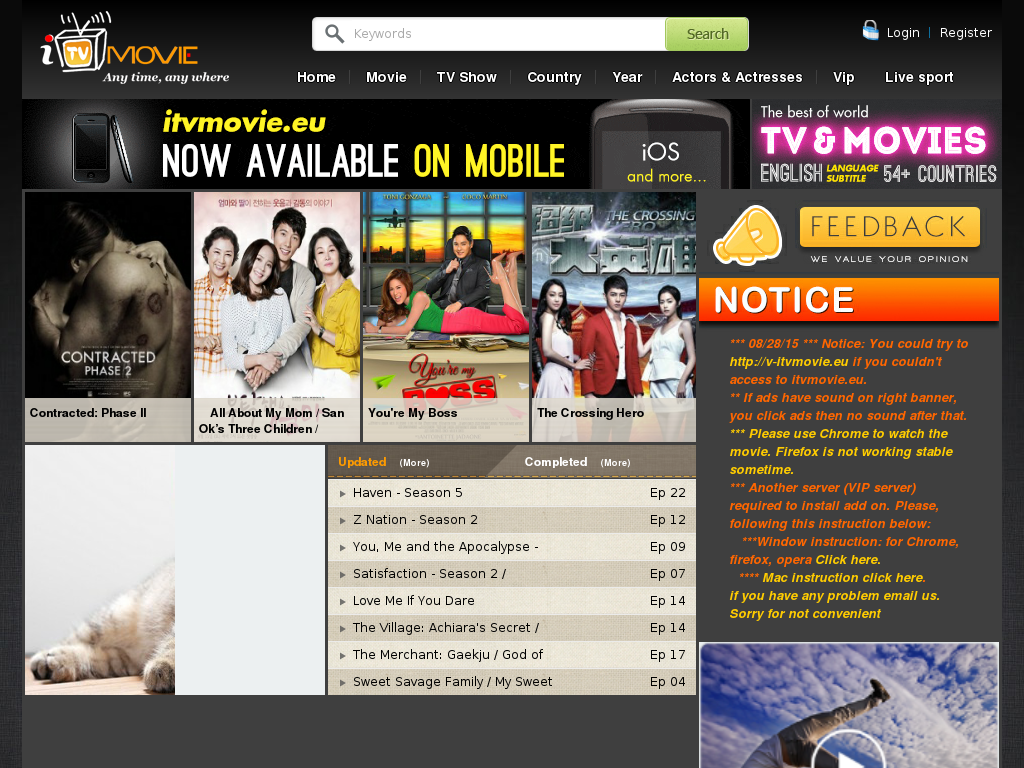Click (More) next to Updated
The height and width of the screenshot is (768, 1024).
pyautogui.click(x=415, y=462)
